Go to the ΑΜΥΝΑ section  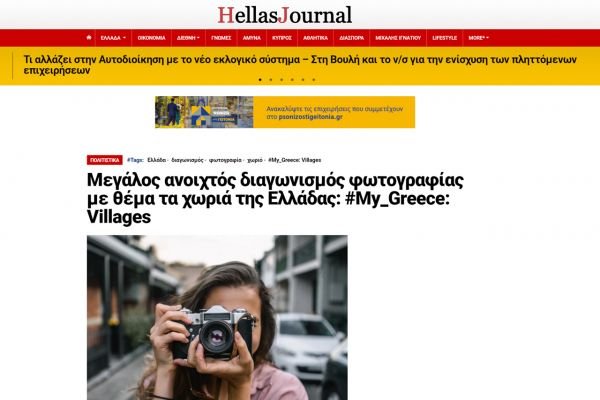(251, 38)
